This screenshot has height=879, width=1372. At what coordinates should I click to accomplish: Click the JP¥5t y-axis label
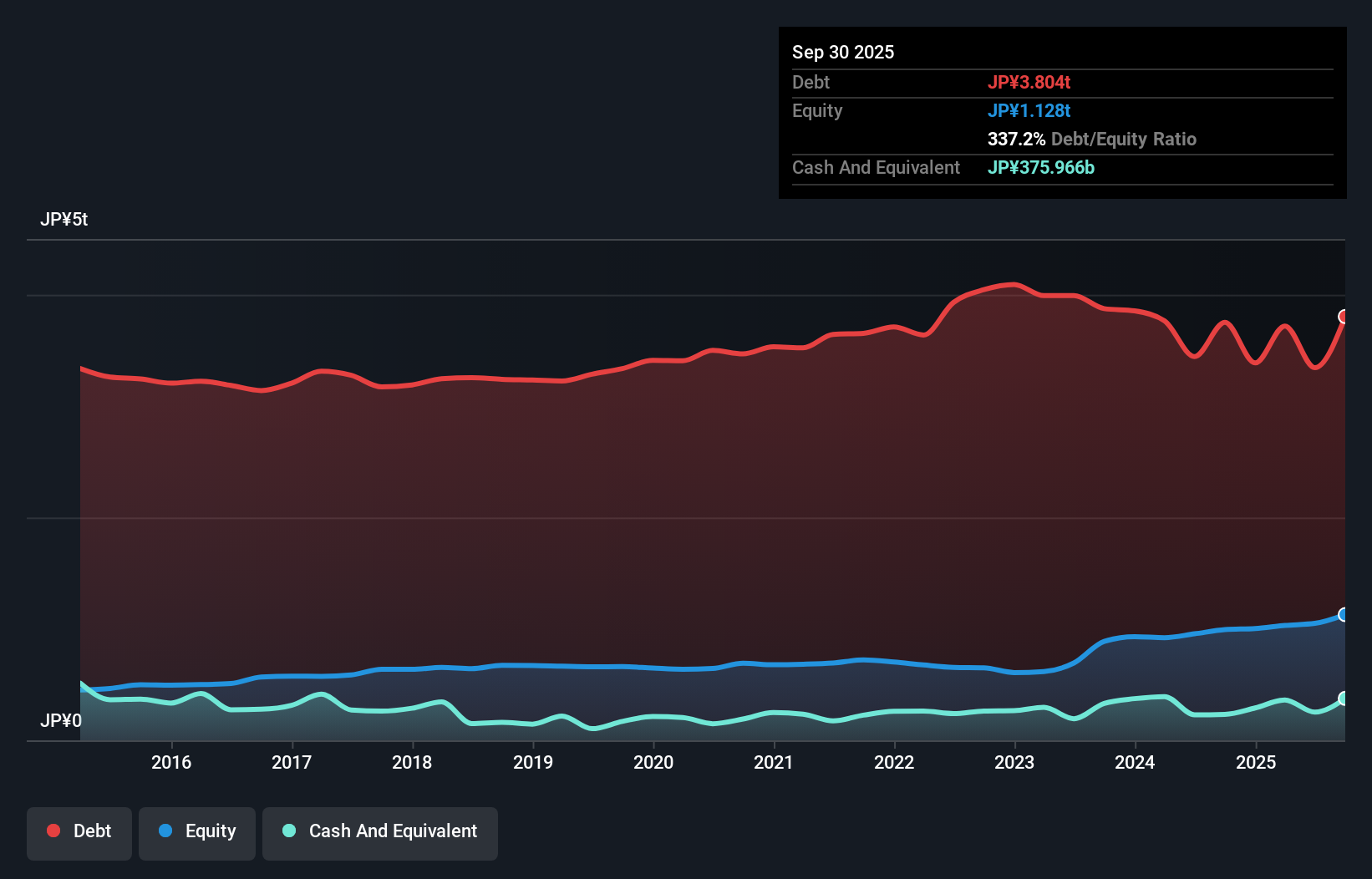pyautogui.click(x=64, y=220)
